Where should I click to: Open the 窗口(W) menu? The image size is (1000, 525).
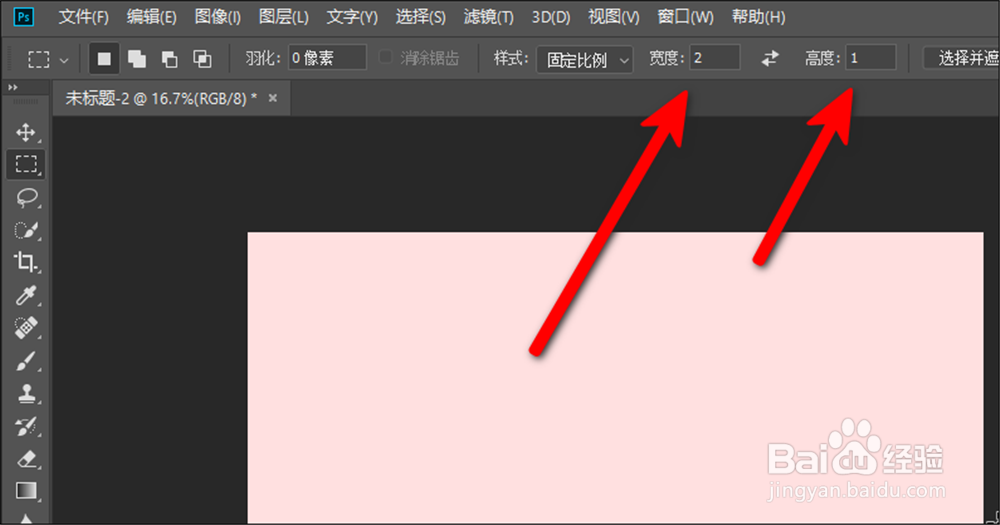(686, 17)
